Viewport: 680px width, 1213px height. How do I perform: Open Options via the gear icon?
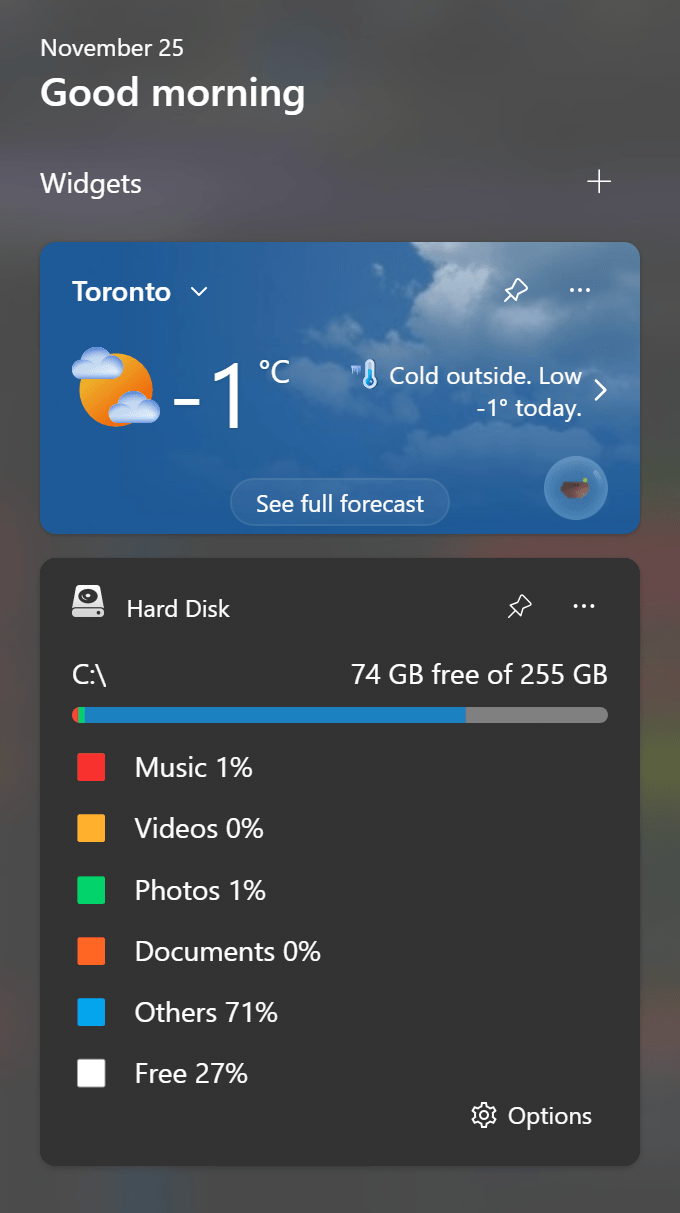pos(483,1115)
